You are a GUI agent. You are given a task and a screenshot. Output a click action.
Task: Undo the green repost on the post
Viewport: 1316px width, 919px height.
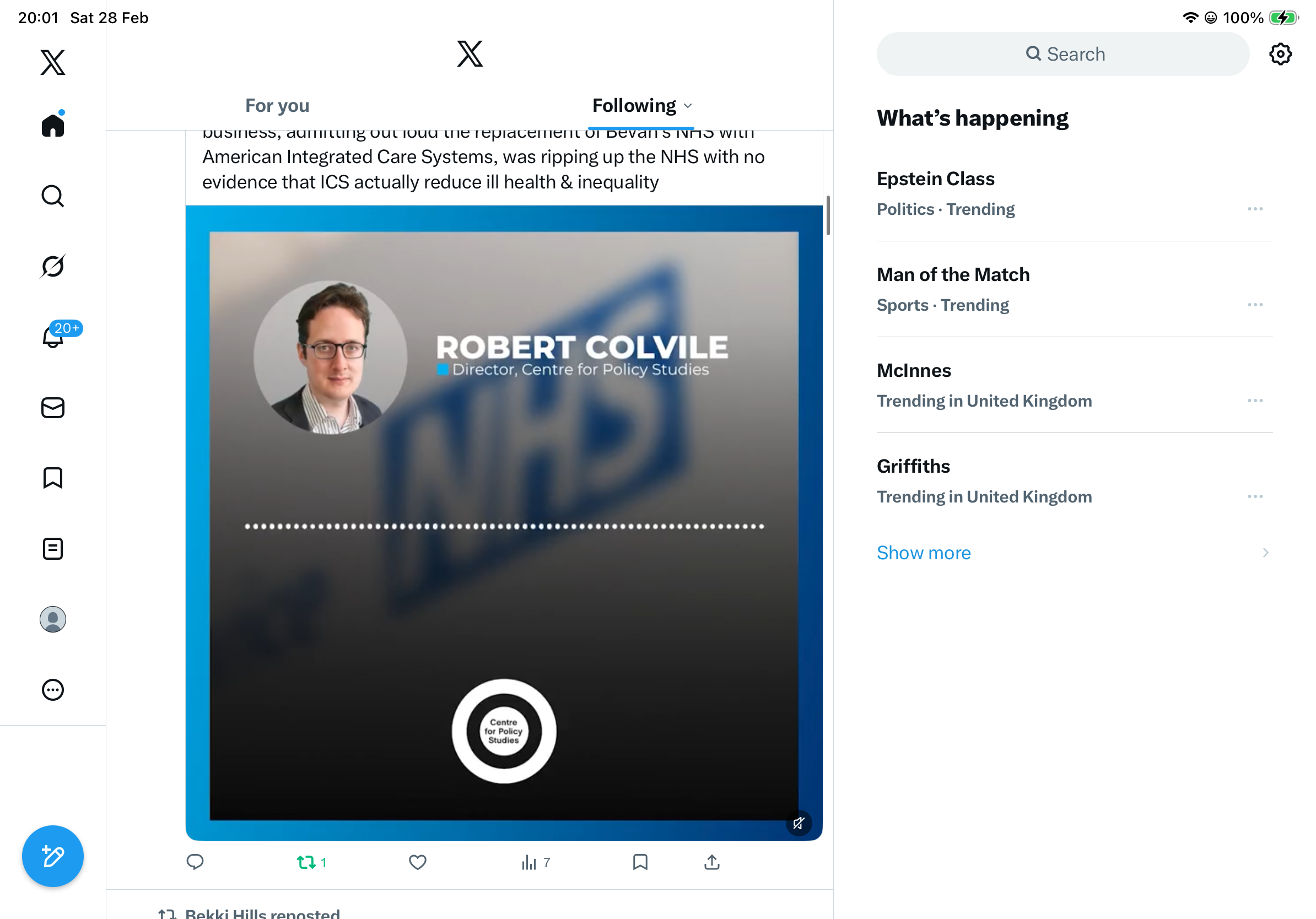click(x=306, y=862)
